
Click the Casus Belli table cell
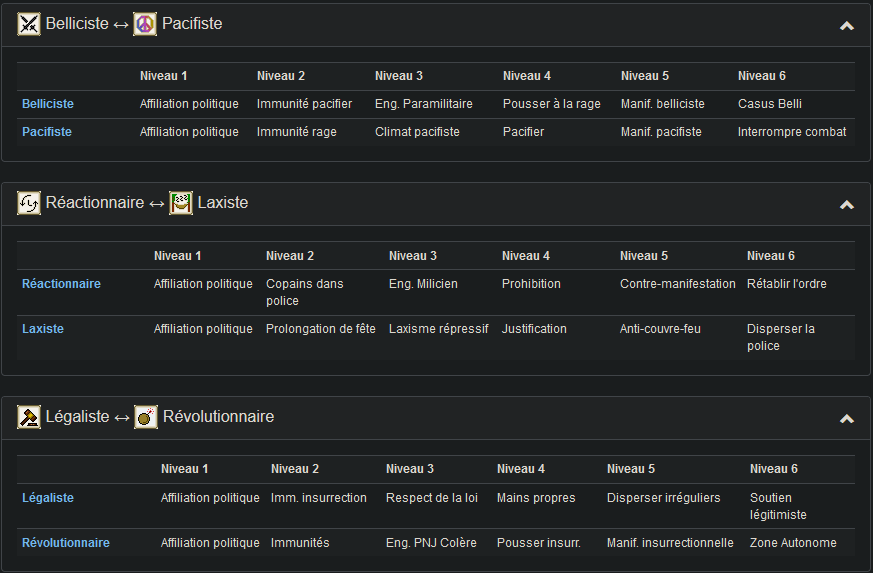pos(770,104)
